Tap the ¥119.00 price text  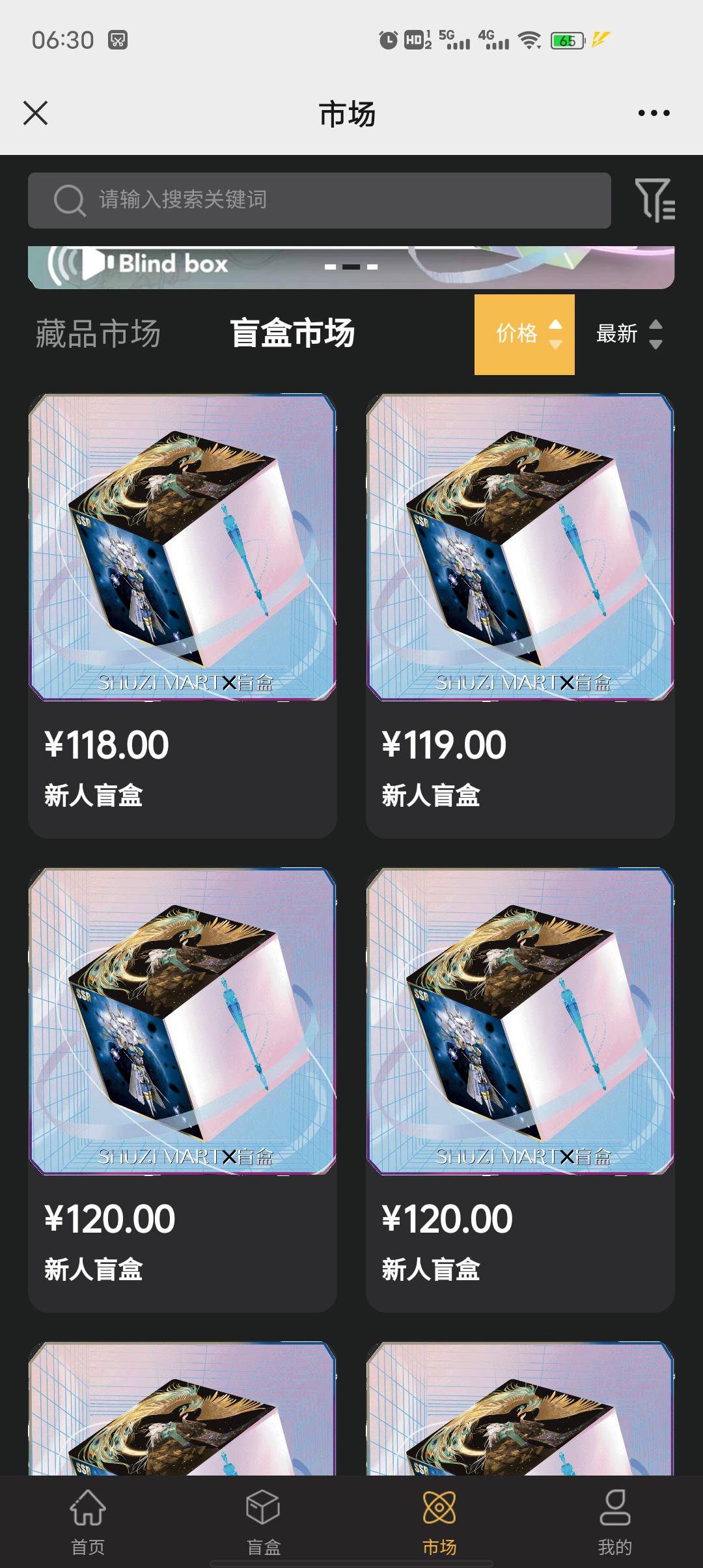click(x=444, y=745)
